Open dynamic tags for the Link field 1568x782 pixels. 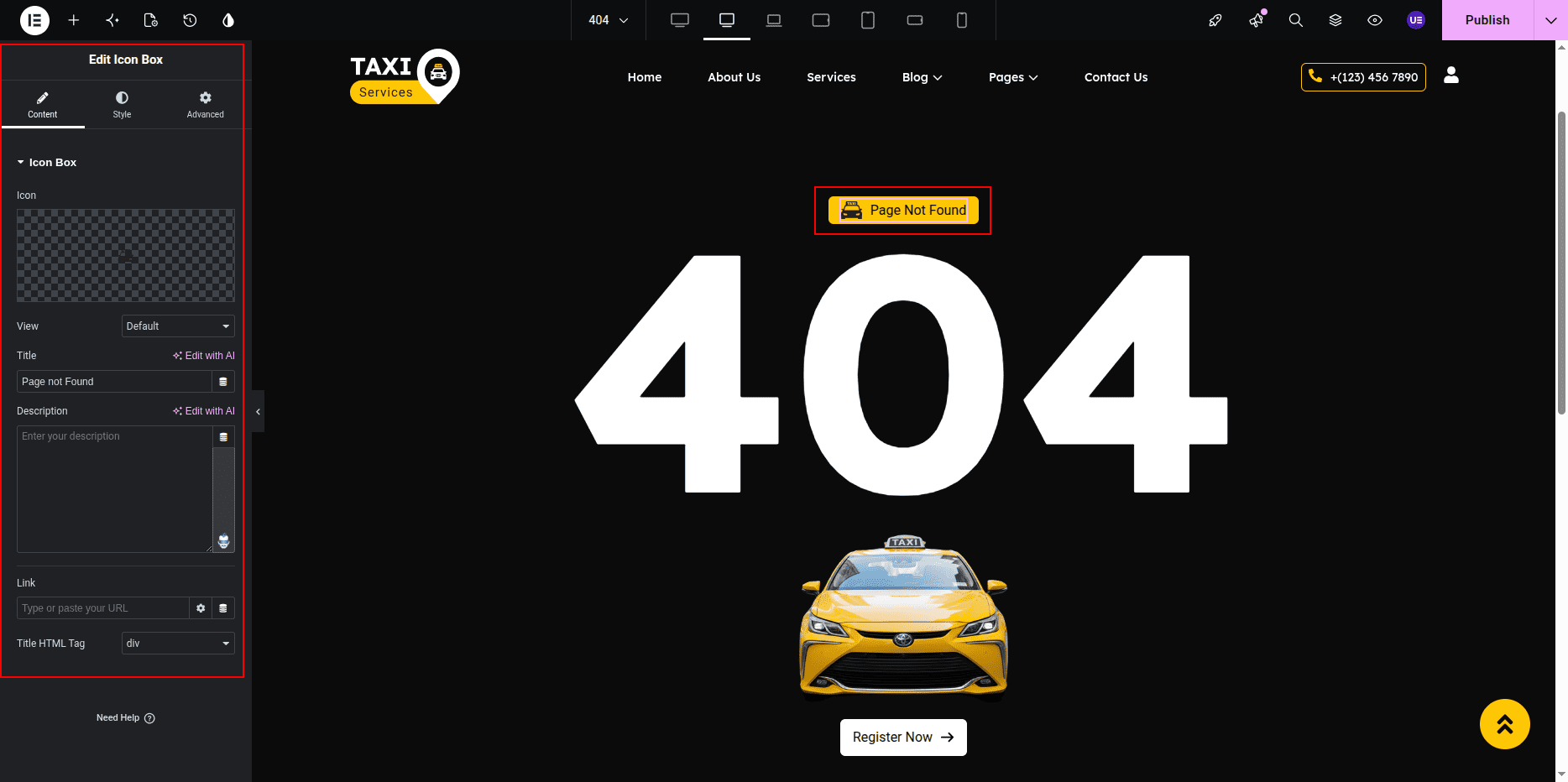[223, 608]
